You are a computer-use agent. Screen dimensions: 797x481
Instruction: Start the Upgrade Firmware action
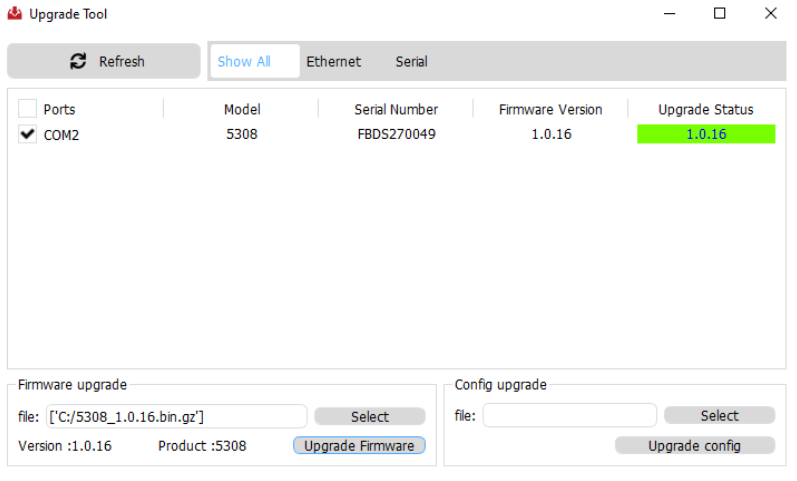click(x=359, y=446)
